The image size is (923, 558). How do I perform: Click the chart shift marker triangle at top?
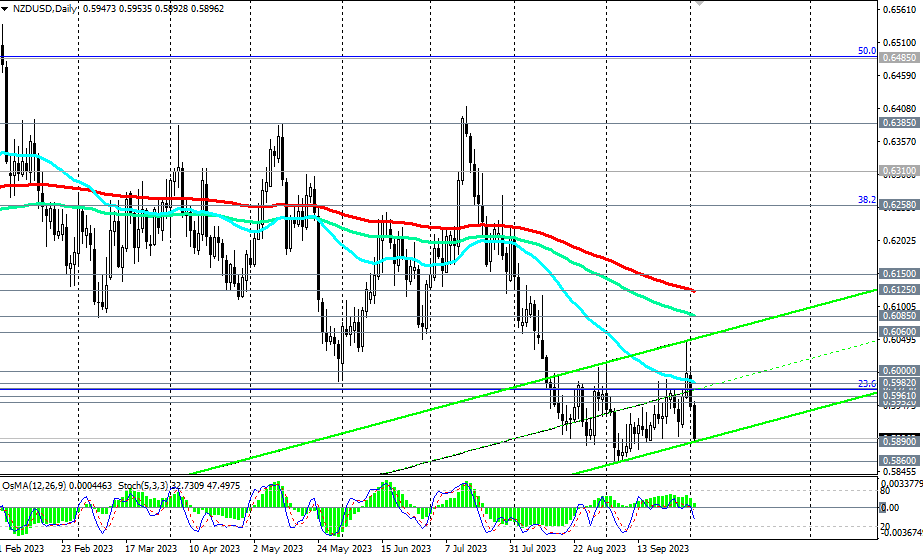(x=698, y=2)
